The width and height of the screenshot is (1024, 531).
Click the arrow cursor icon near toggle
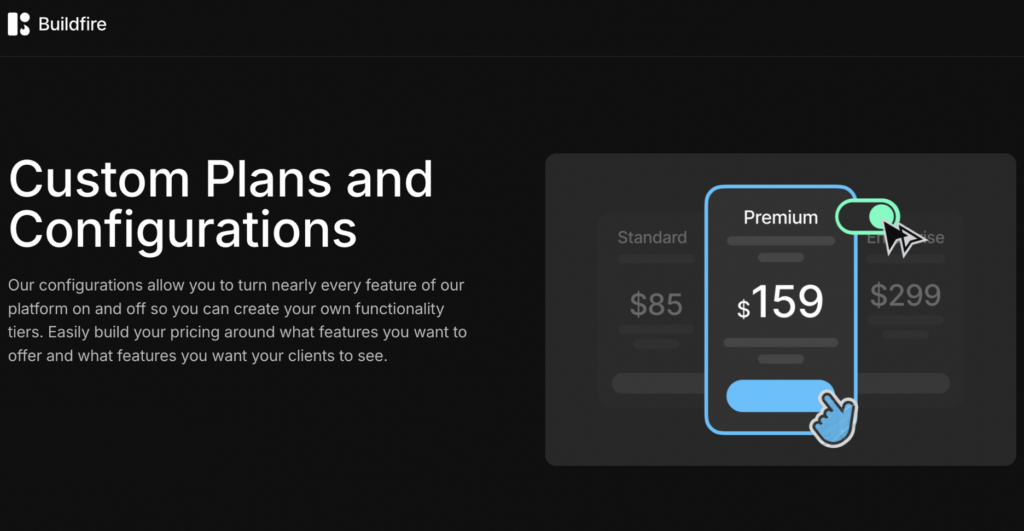pos(904,238)
